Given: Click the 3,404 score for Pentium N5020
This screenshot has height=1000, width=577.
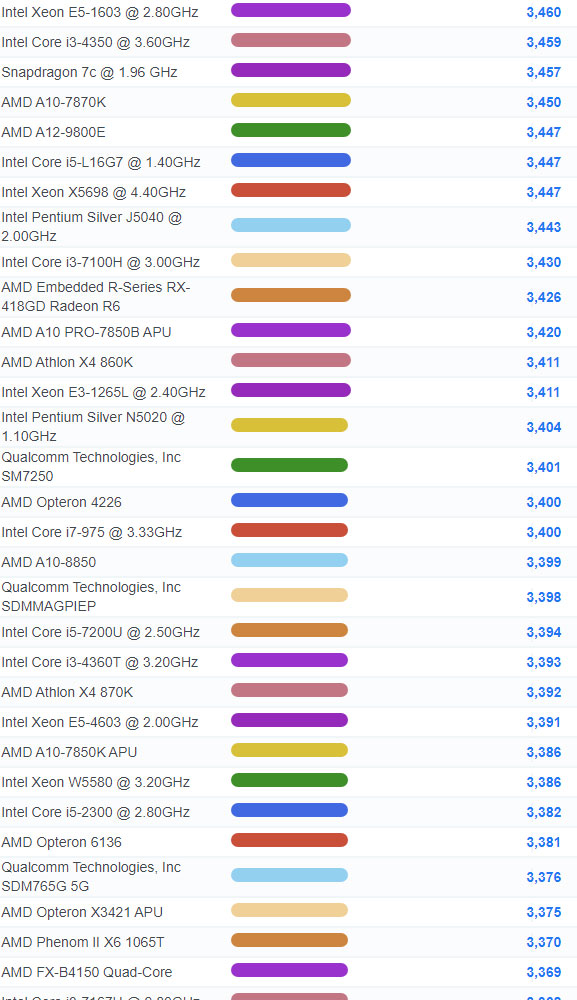Looking at the screenshot, I should click(544, 427).
